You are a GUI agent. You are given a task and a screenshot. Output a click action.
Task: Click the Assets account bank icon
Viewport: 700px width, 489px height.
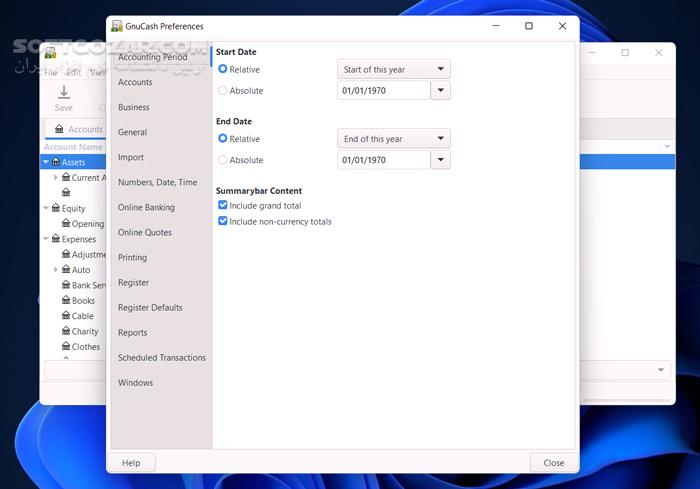pyautogui.click(x=56, y=162)
